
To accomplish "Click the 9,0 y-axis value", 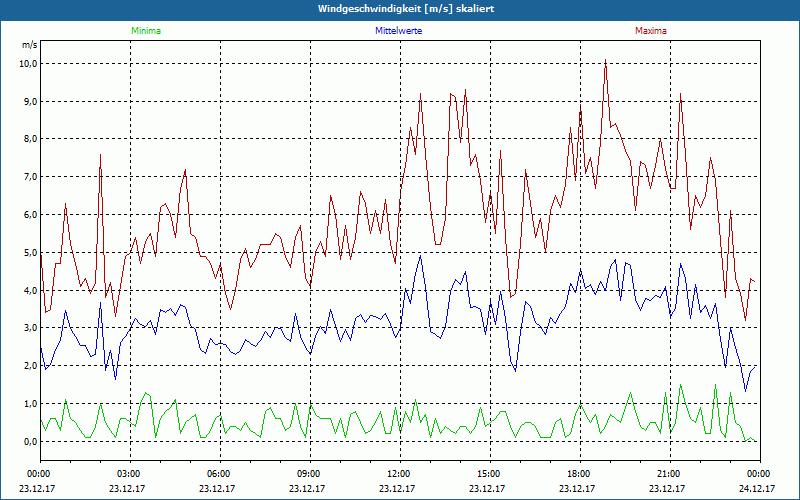I will pos(30,102).
